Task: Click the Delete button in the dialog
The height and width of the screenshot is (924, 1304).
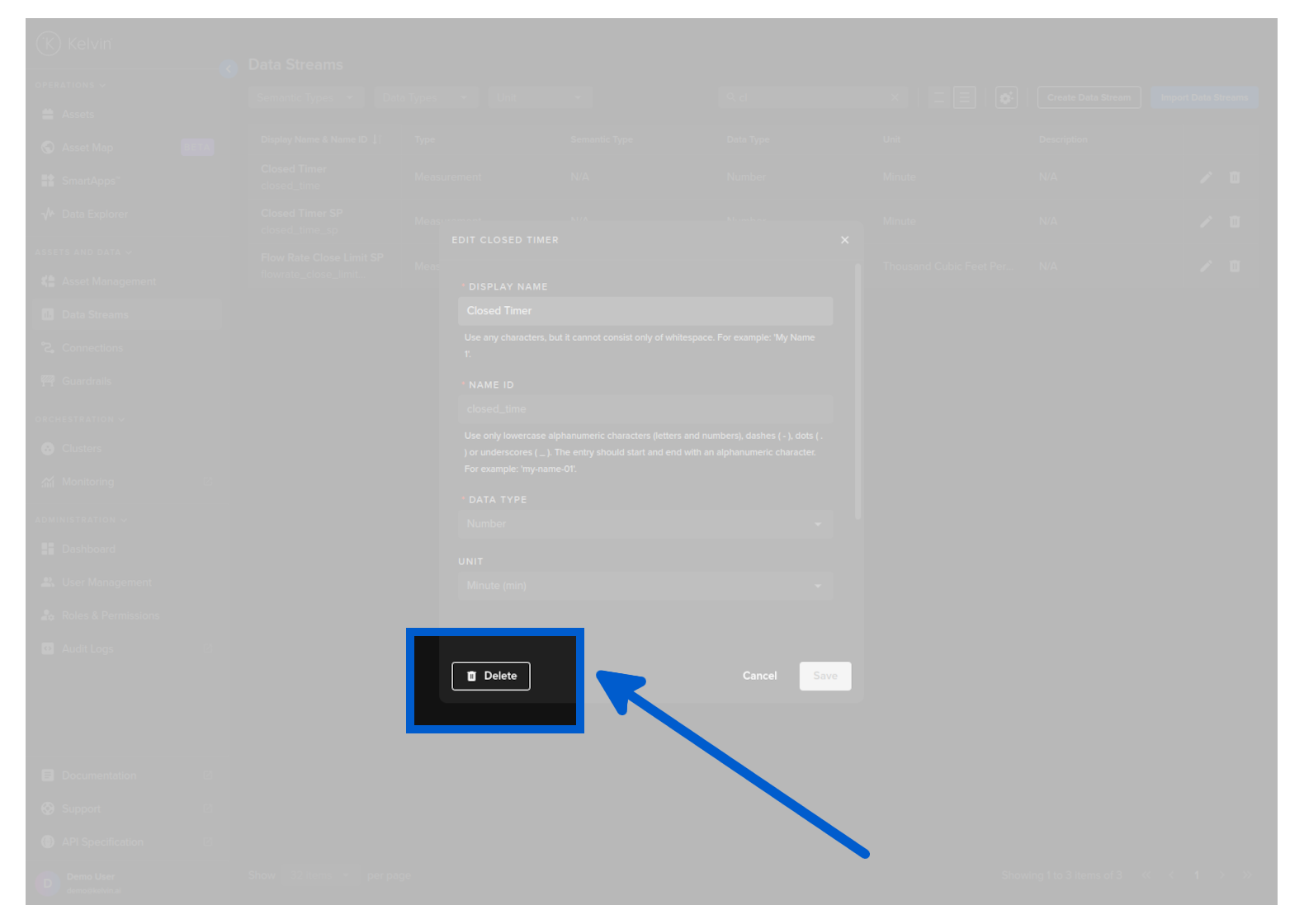Action: pos(491,676)
